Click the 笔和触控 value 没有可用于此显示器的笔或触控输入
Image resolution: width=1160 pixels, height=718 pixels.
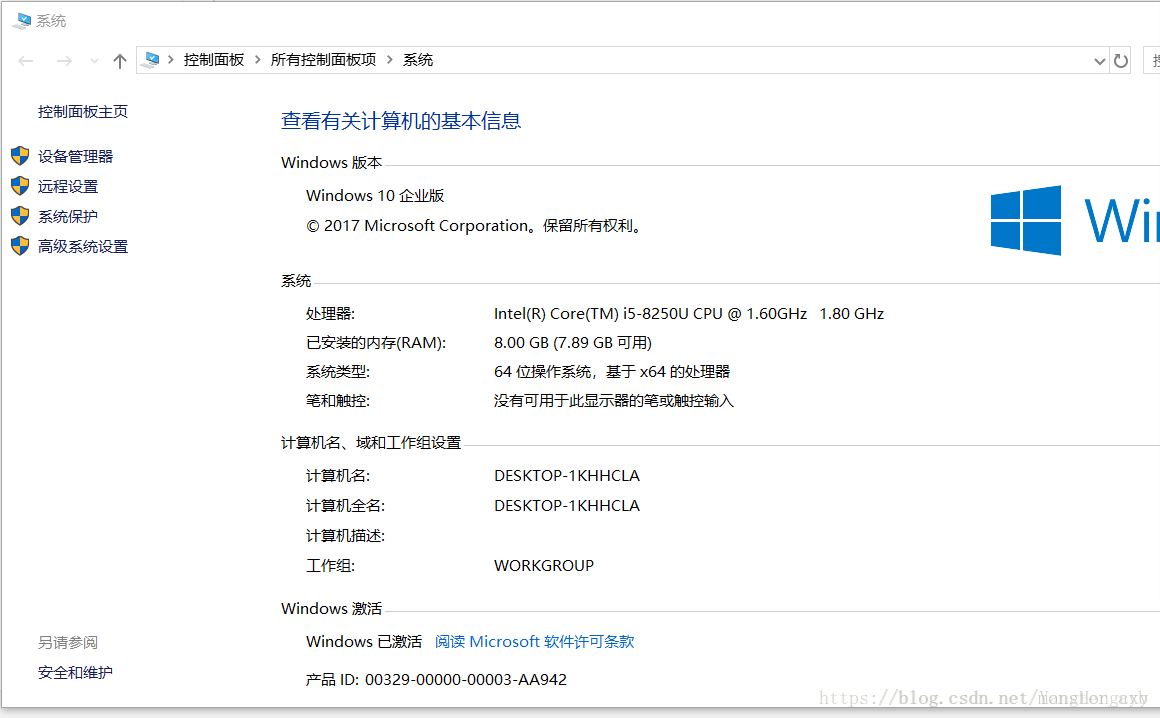click(x=614, y=401)
